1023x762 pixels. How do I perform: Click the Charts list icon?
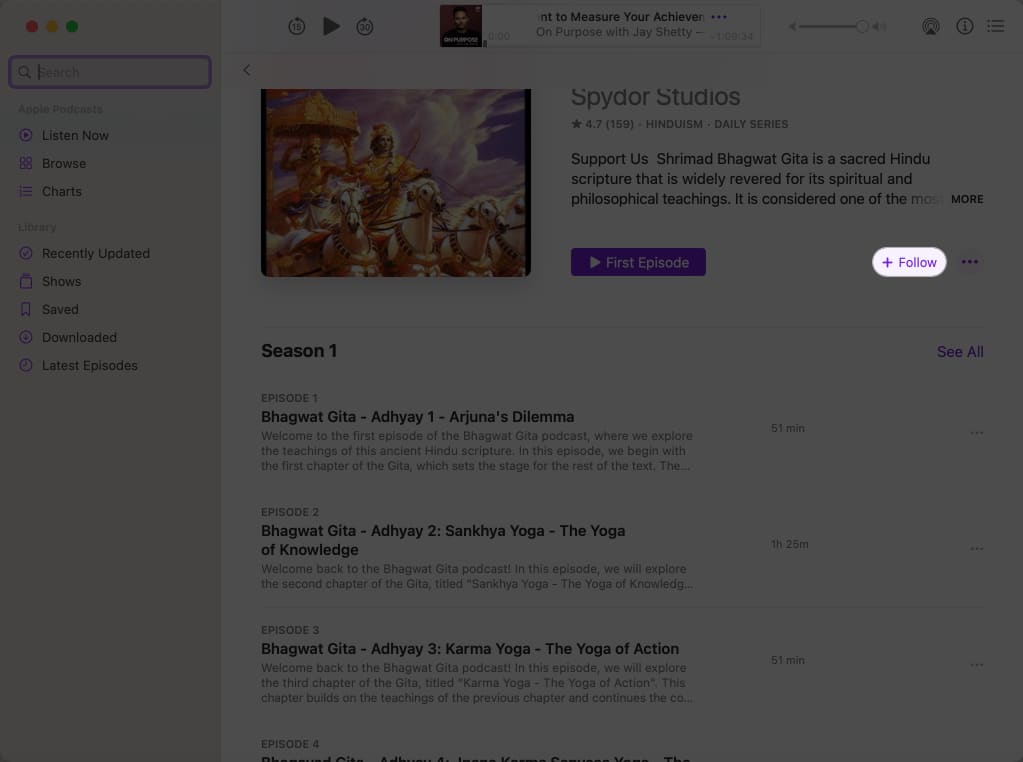[25, 191]
